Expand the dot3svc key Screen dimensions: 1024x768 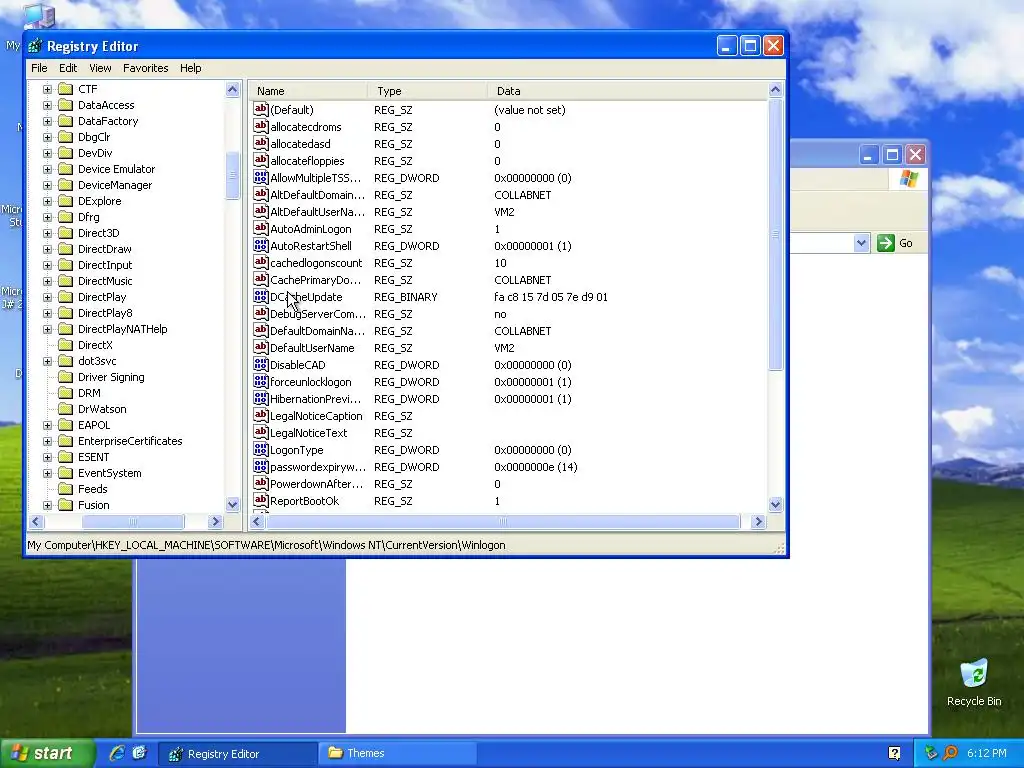tap(47, 361)
